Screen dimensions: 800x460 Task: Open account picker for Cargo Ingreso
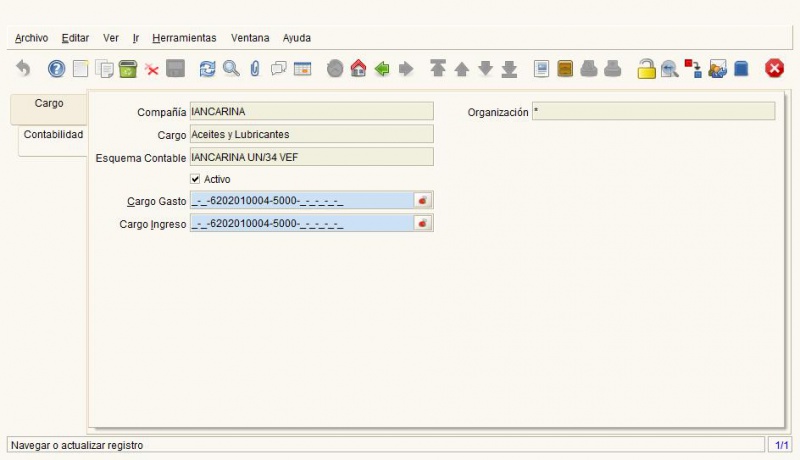pyautogui.click(x=423, y=223)
